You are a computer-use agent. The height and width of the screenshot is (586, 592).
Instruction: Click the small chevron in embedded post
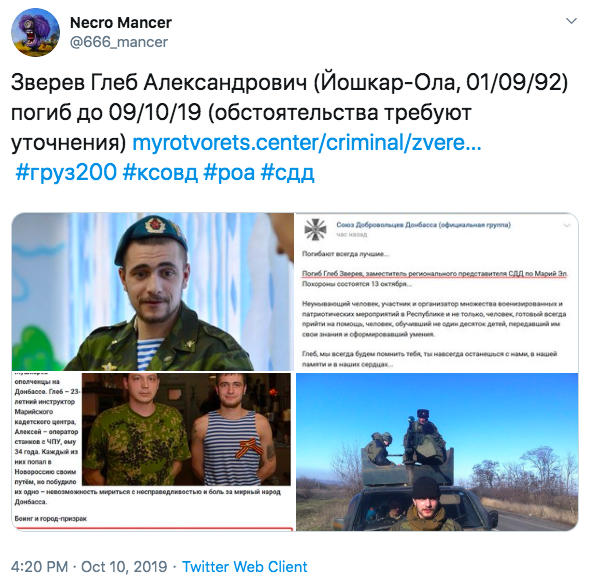pyautogui.click(x=566, y=225)
